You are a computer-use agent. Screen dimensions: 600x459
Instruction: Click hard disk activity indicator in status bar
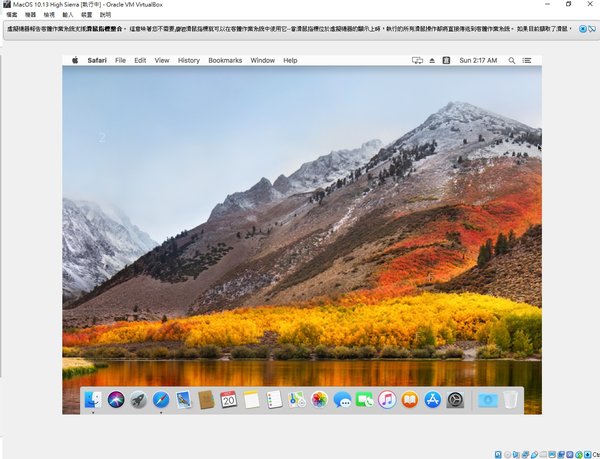click(x=498, y=454)
